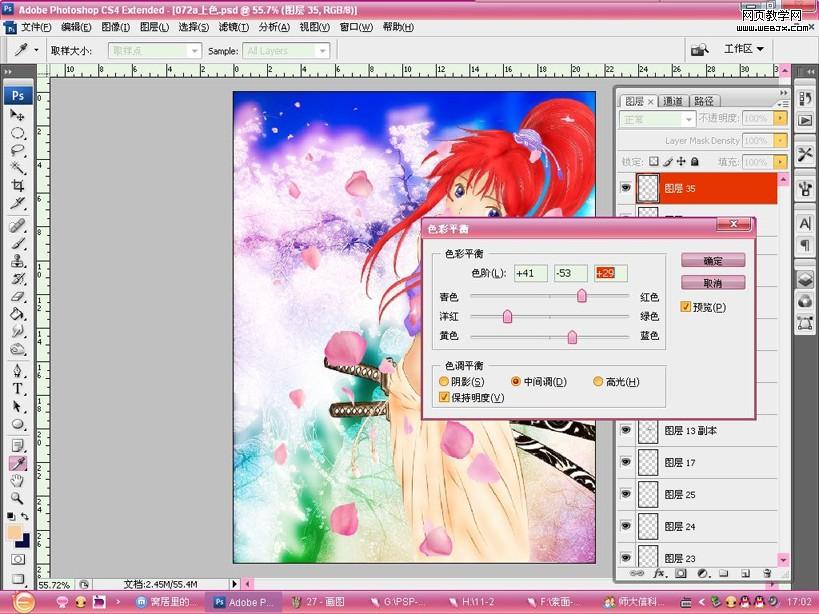
Task: Adjust the 洋红-绿色 magenta-green slider handle
Action: (507, 316)
